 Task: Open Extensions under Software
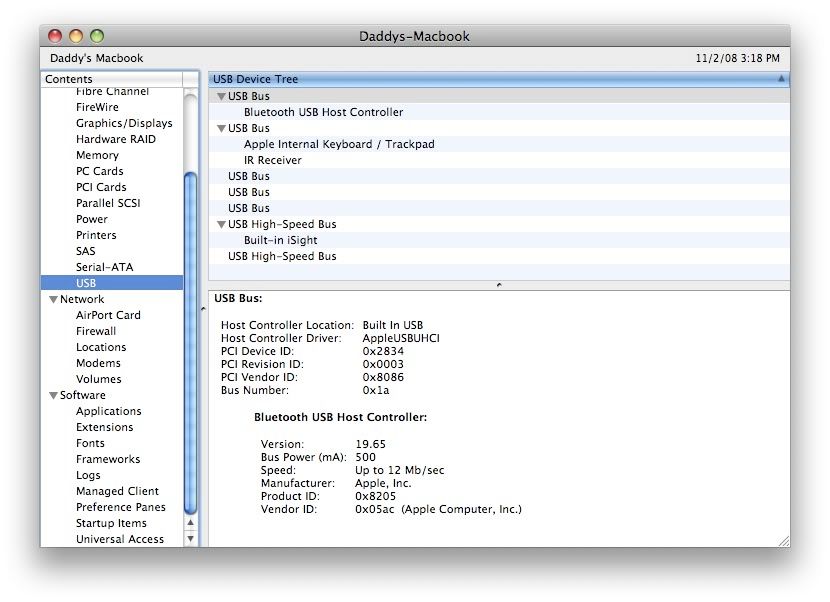[104, 427]
